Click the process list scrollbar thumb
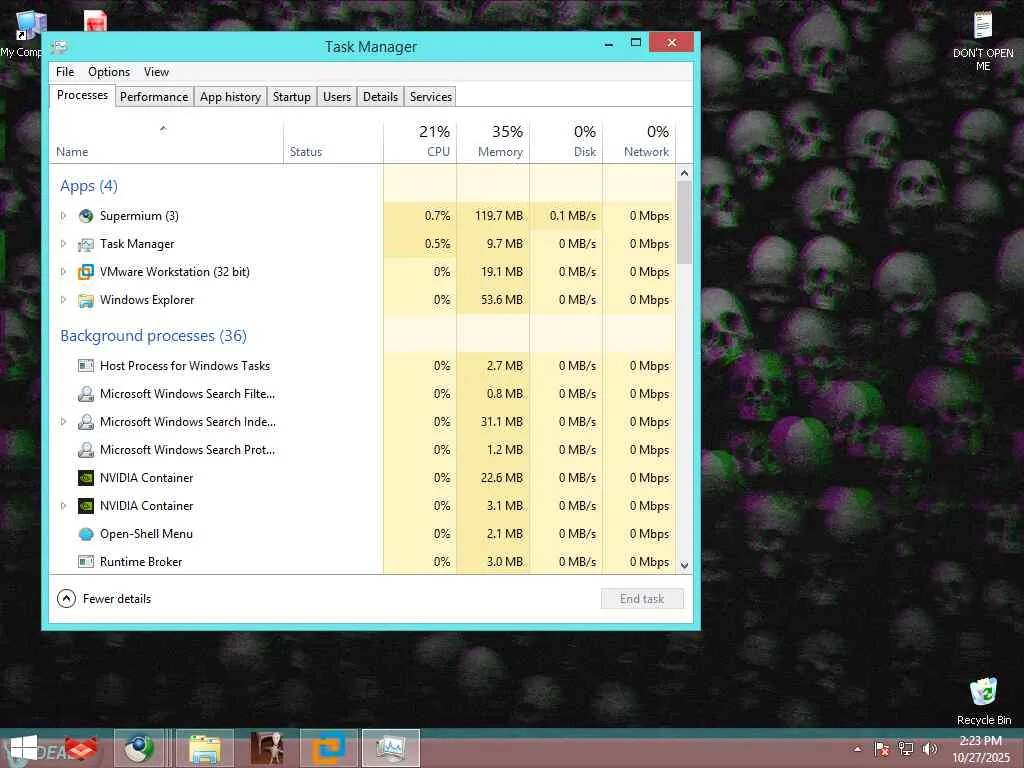The image size is (1024, 768). coord(684,222)
